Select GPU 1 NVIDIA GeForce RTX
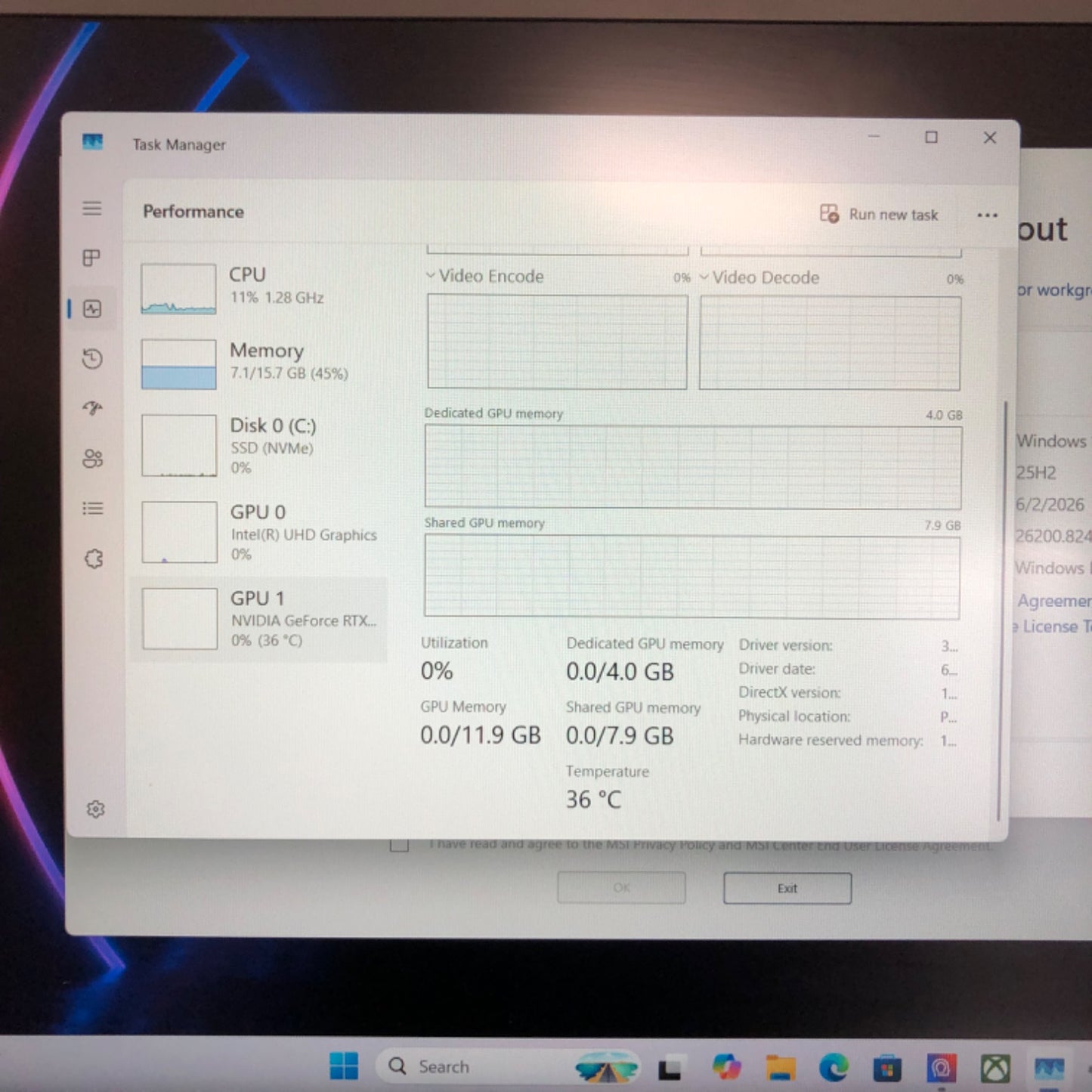 (259, 619)
